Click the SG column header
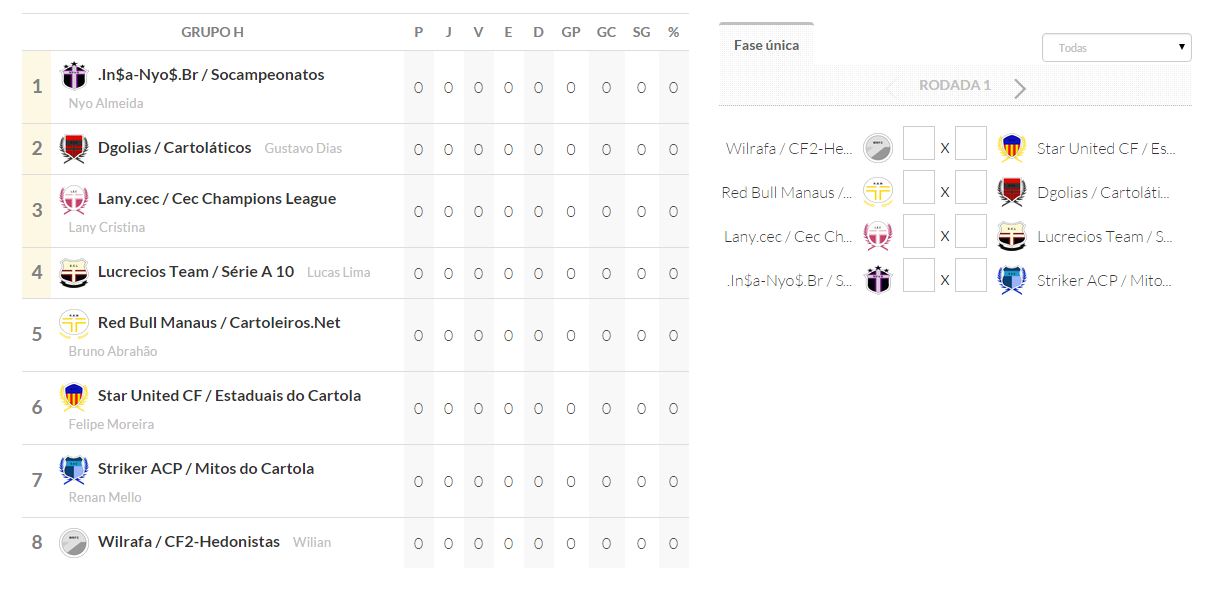 coord(641,32)
